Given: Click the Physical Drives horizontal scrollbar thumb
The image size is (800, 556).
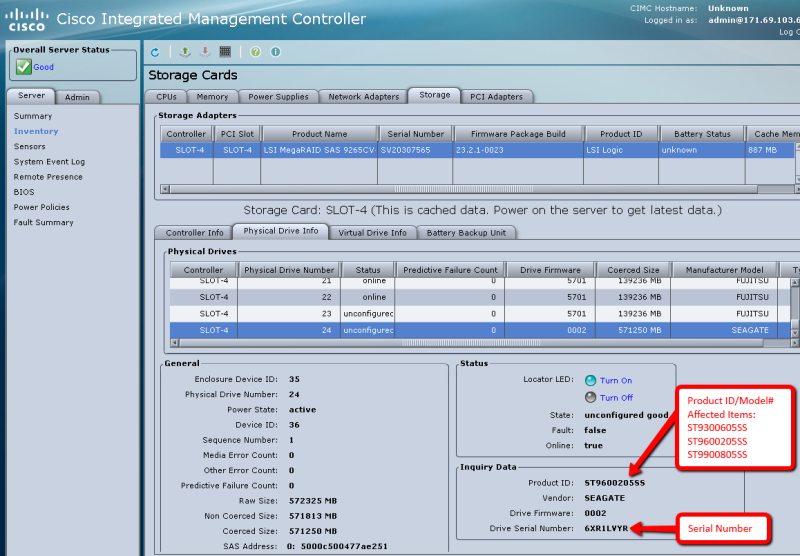Looking at the screenshot, I should point(470,343).
